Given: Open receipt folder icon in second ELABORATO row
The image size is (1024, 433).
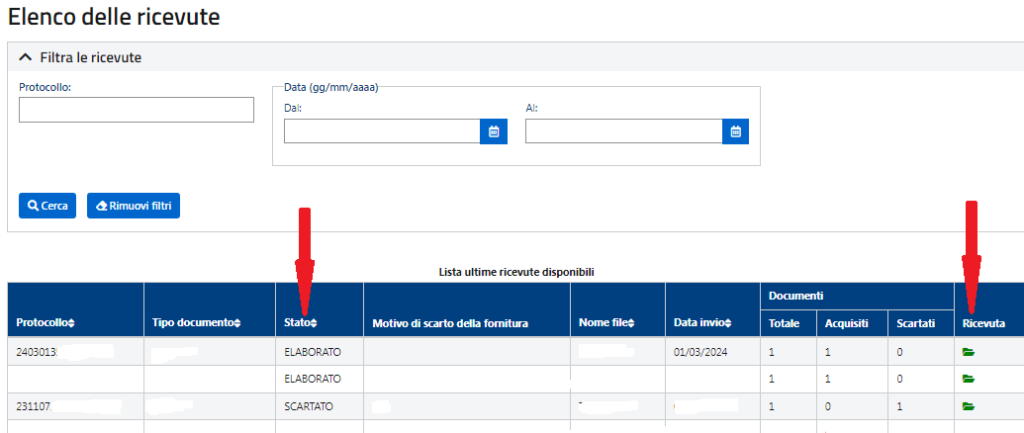Looking at the screenshot, I should pyautogui.click(x=968, y=379).
